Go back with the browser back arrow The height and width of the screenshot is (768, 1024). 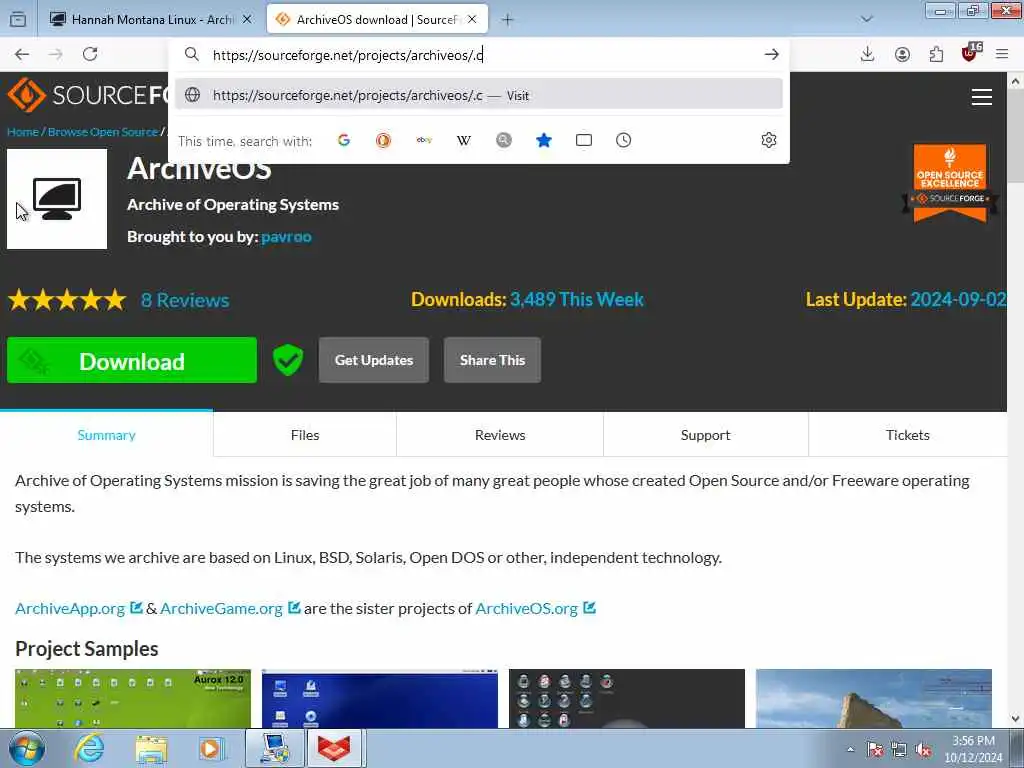click(x=22, y=54)
